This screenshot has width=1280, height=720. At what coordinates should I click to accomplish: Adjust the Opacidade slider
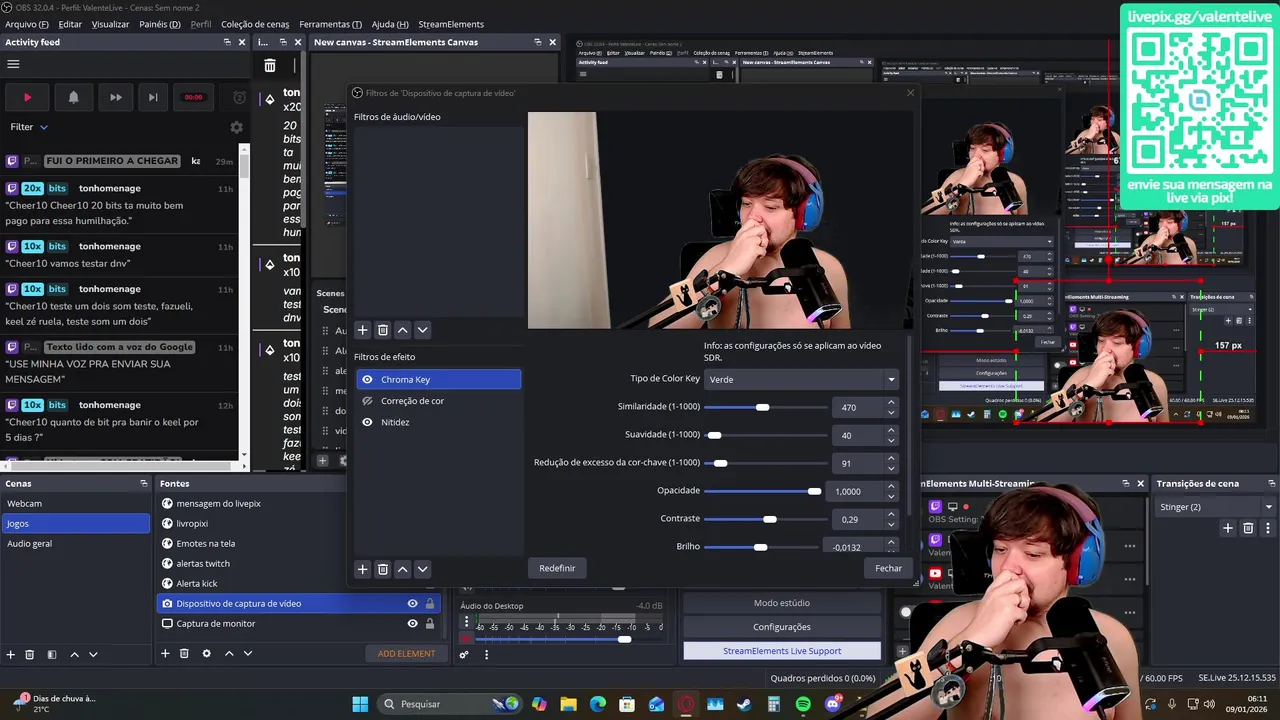click(x=763, y=491)
